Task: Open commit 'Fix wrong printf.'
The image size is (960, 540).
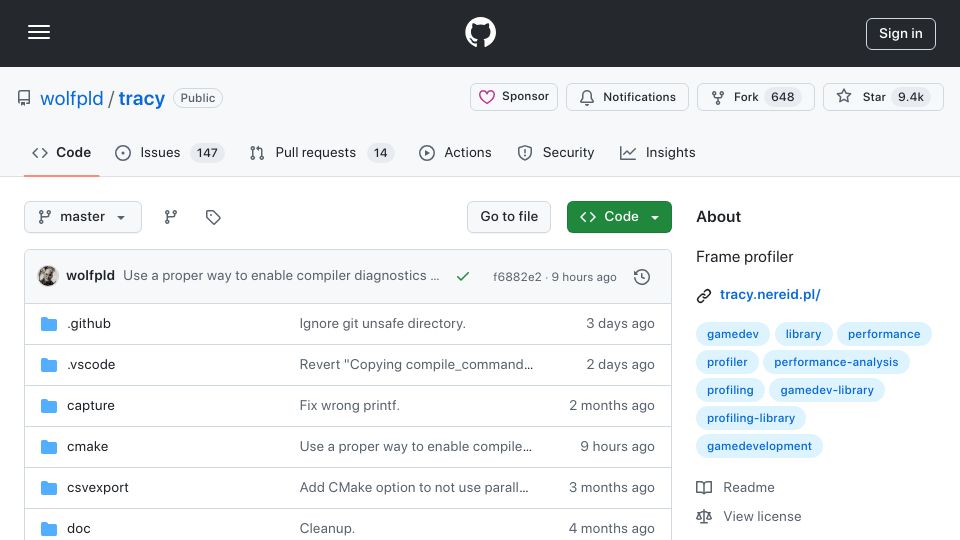Action: tap(350, 405)
